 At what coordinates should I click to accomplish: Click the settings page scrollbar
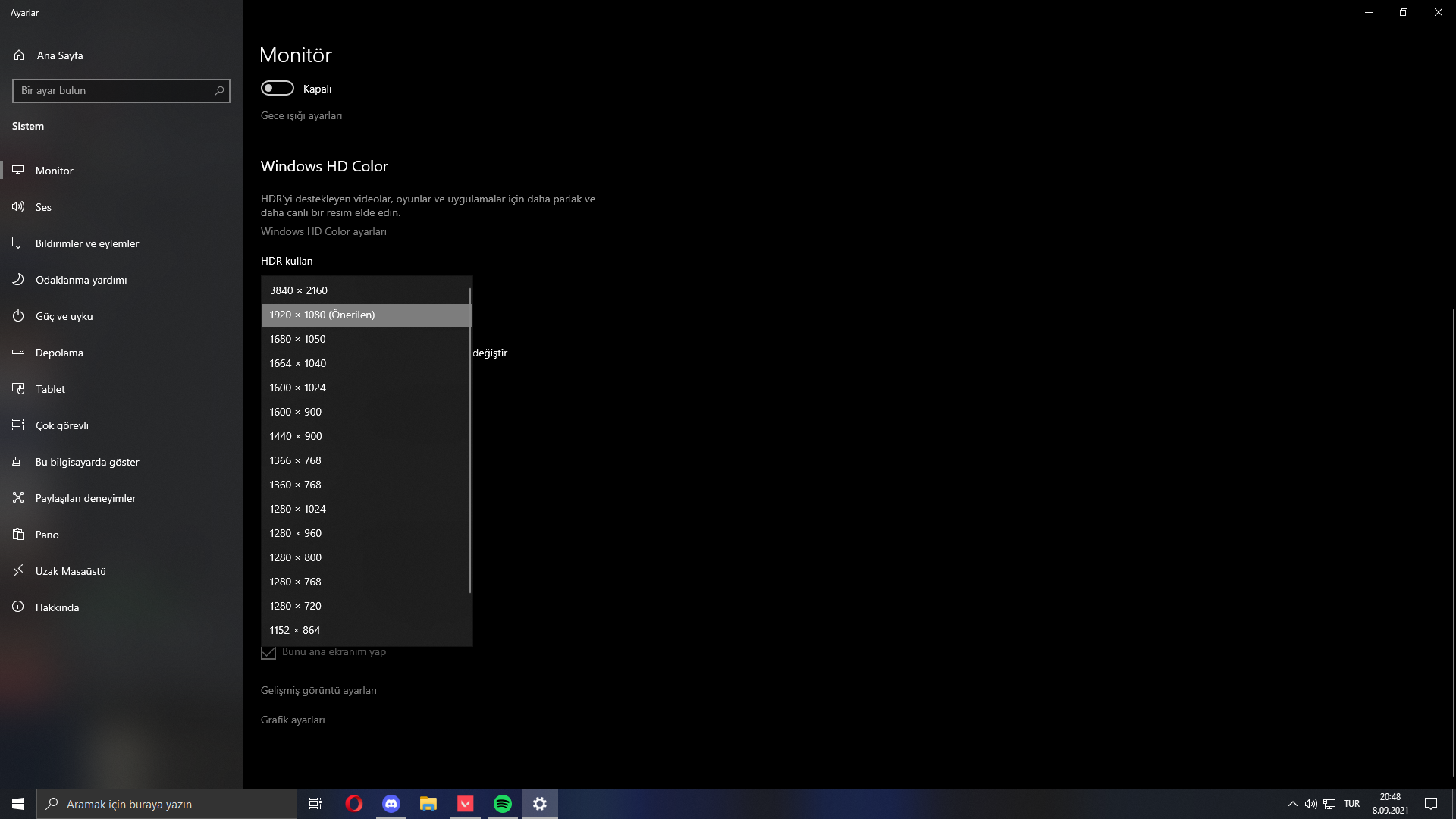click(1453, 542)
